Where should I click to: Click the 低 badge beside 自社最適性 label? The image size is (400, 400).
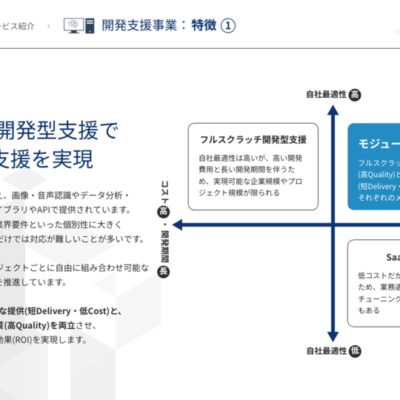pyautogui.click(x=355, y=351)
